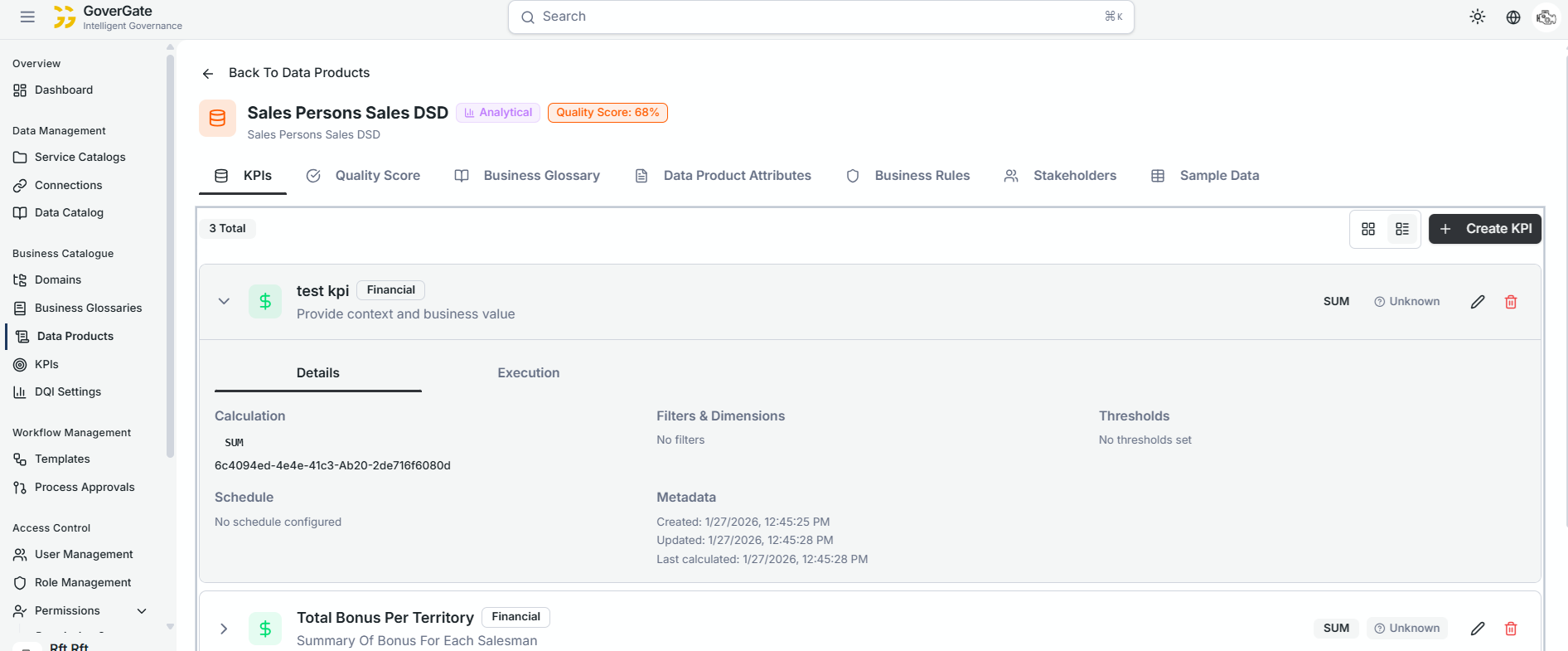Click the Create KPI button
The width and height of the screenshot is (1568, 651).
[x=1484, y=229]
